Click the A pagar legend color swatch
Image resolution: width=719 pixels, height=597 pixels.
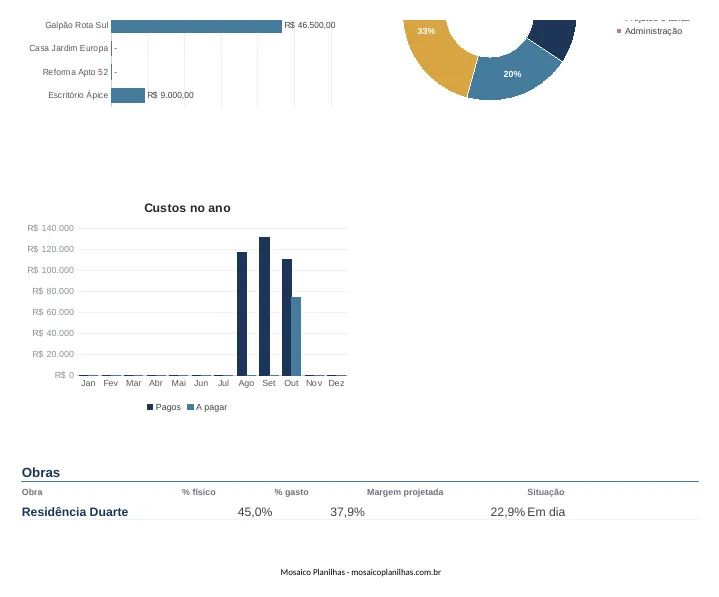click(191, 407)
